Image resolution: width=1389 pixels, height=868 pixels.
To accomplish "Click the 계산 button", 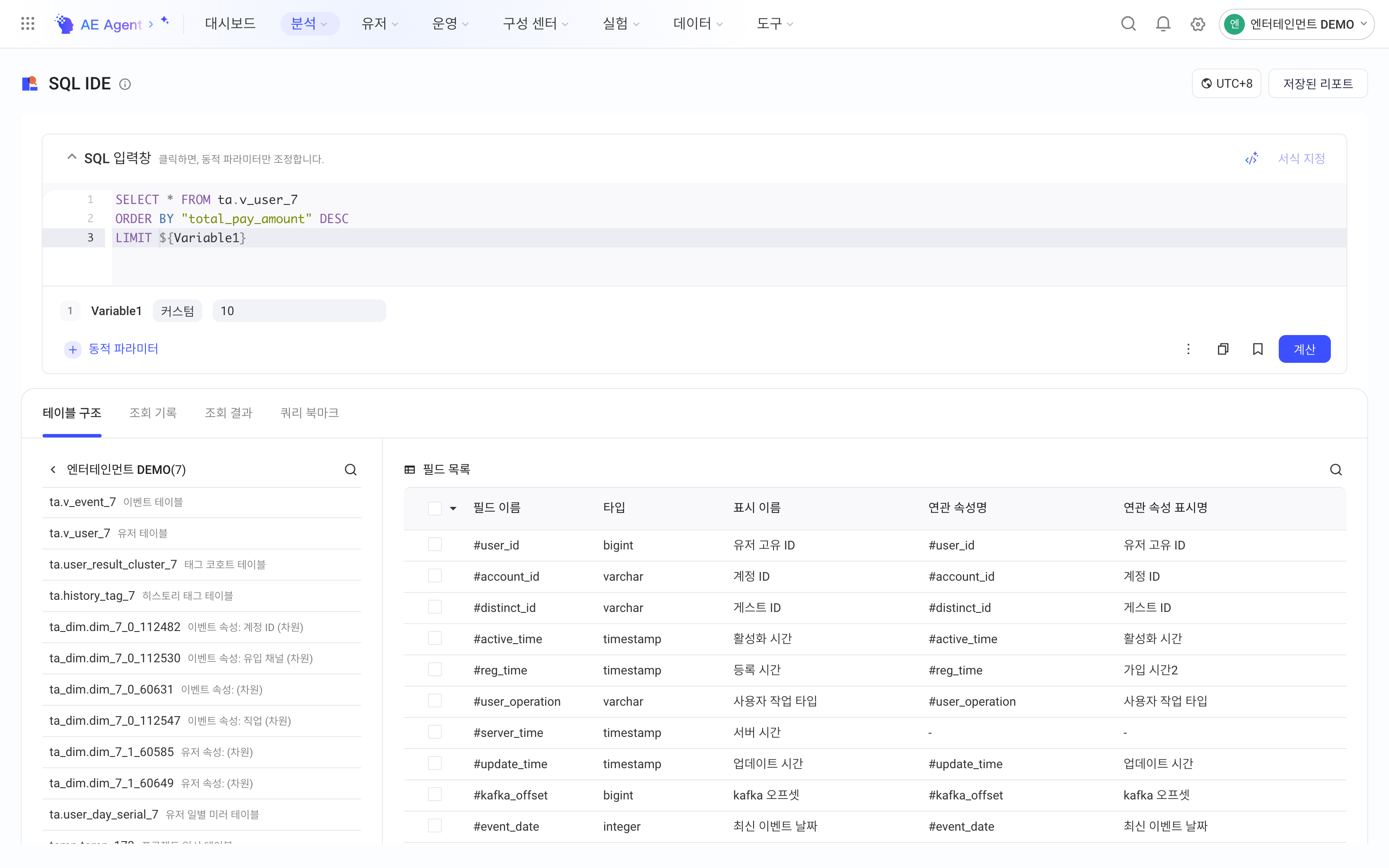I will click(x=1304, y=349).
